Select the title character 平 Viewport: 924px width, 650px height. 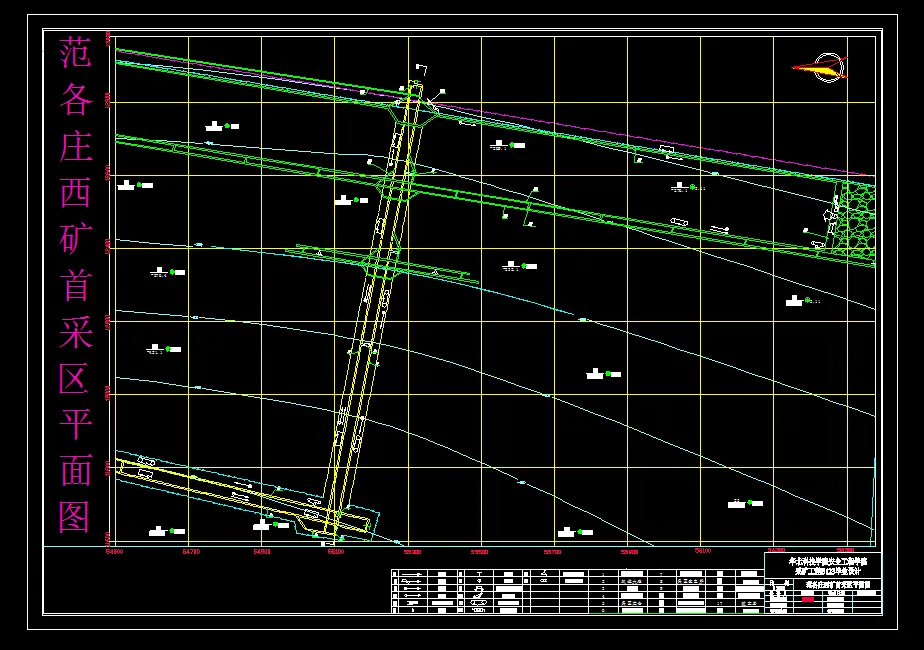pos(75,424)
